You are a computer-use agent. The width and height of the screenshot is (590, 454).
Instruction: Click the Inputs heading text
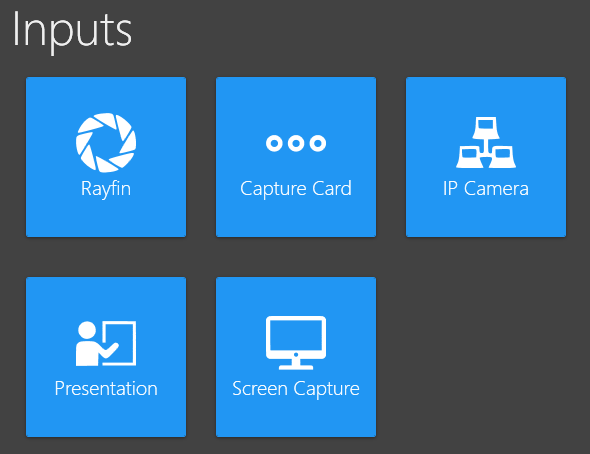[x=72, y=30]
